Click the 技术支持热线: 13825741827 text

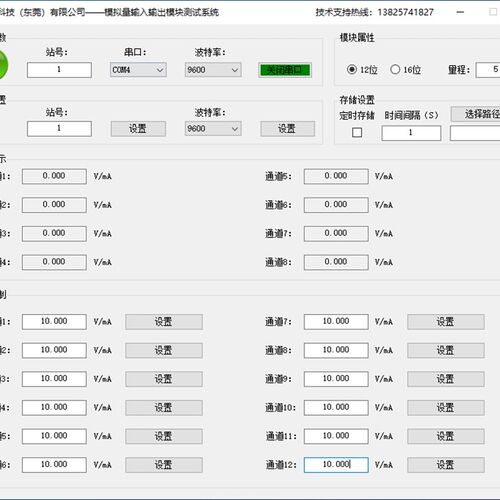(375, 12)
